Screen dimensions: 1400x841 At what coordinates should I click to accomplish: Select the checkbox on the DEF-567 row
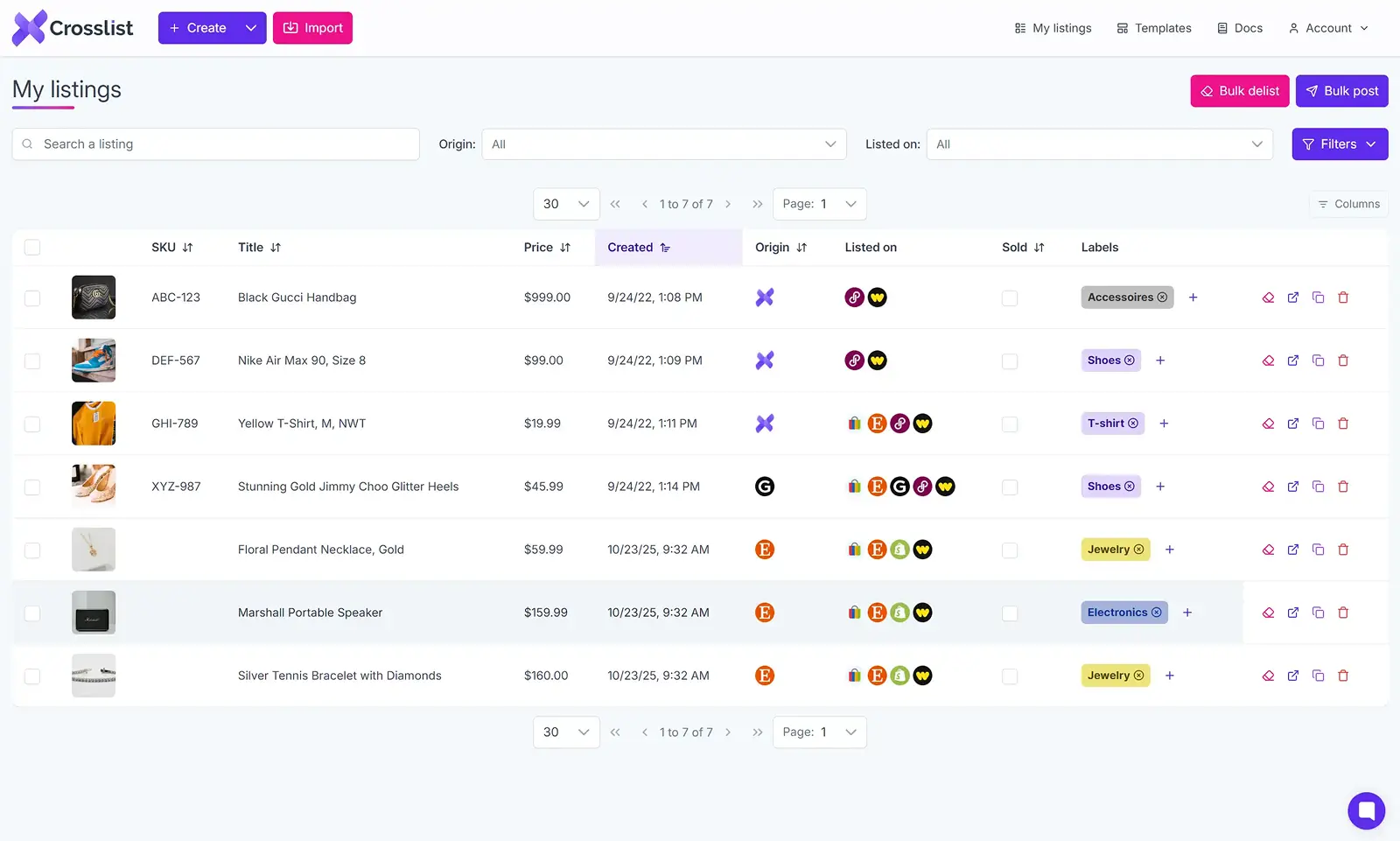(32, 361)
